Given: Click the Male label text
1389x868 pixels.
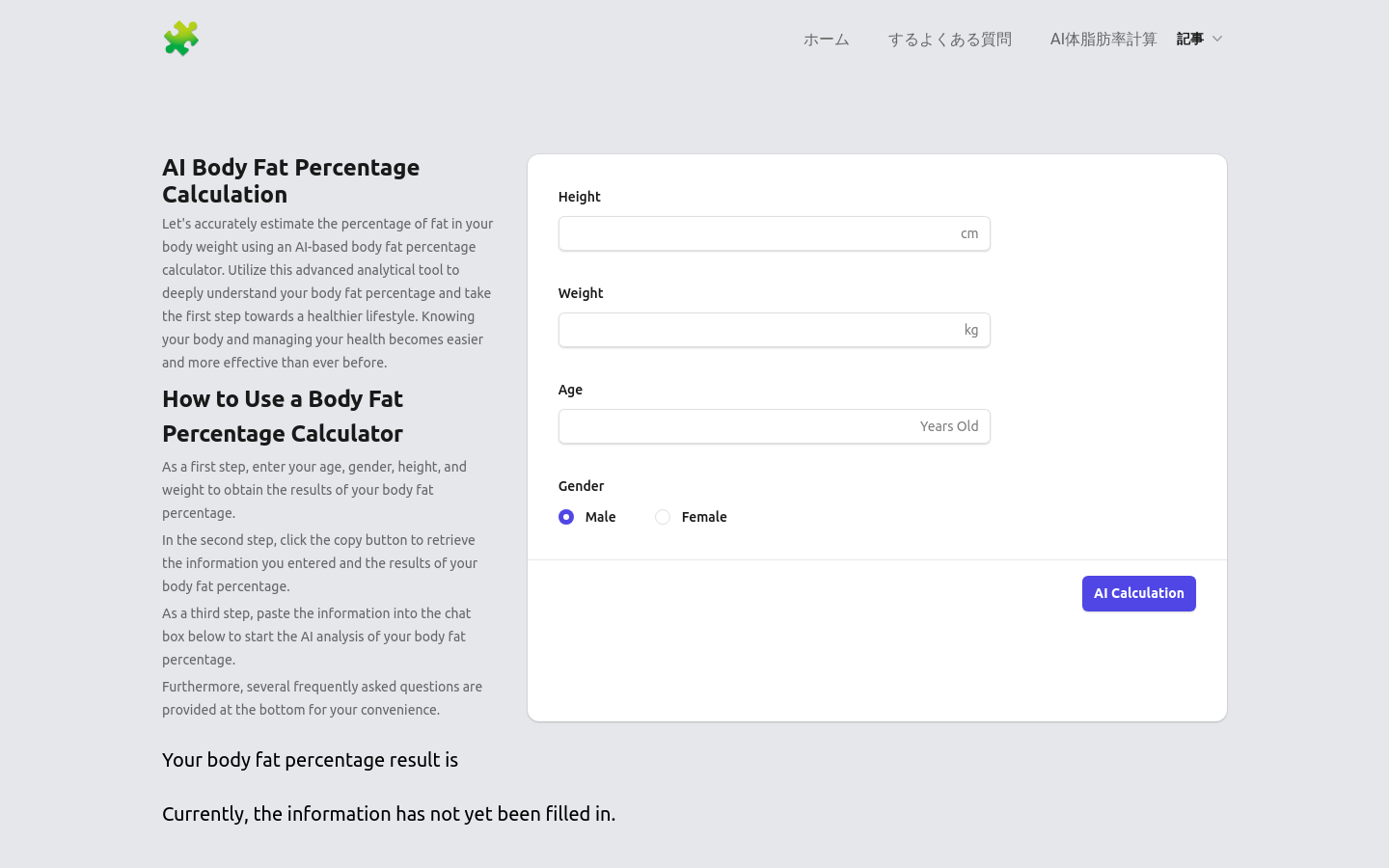Looking at the screenshot, I should 600,517.
